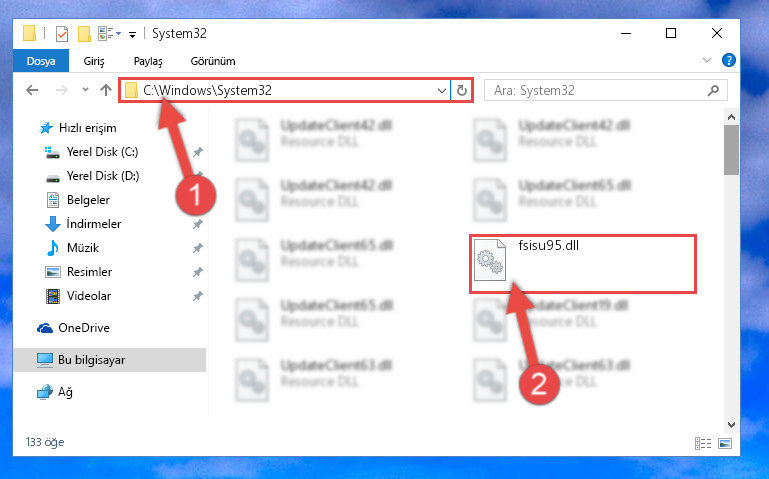The width and height of the screenshot is (769, 479).
Task: Click the Back navigation arrow
Action: [32, 90]
